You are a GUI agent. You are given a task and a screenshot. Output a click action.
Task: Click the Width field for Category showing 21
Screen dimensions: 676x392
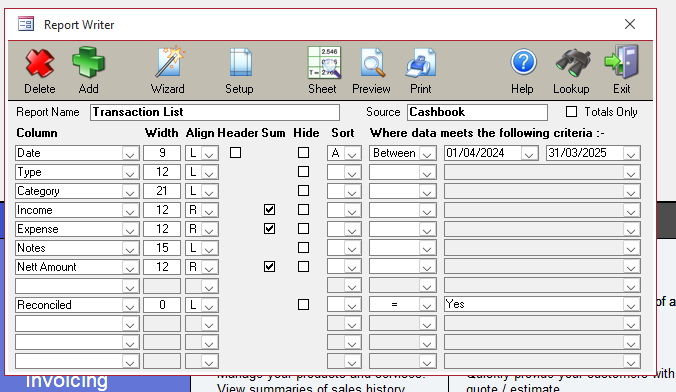pyautogui.click(x=162, y=191)
